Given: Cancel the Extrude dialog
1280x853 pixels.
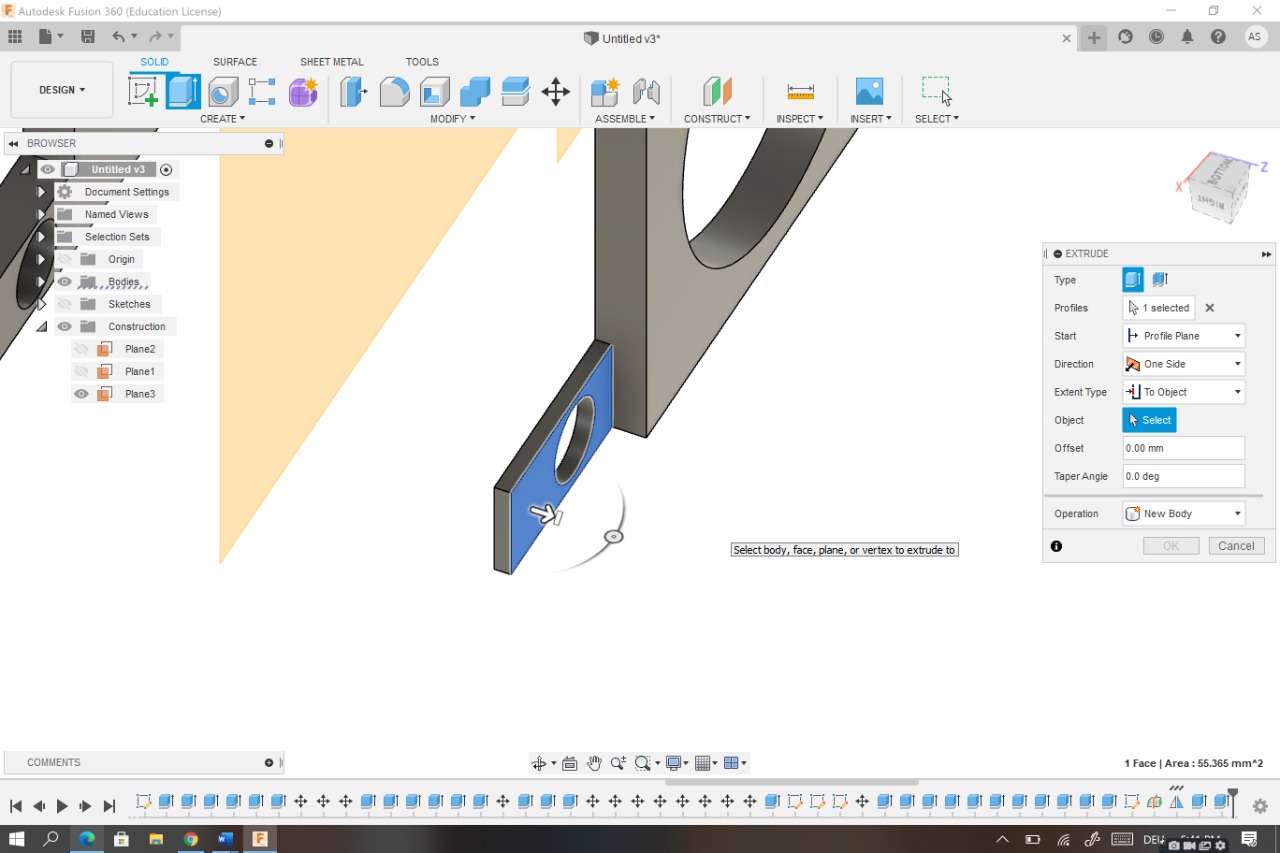Looking at the screenshot, I should click(1236, 546).
